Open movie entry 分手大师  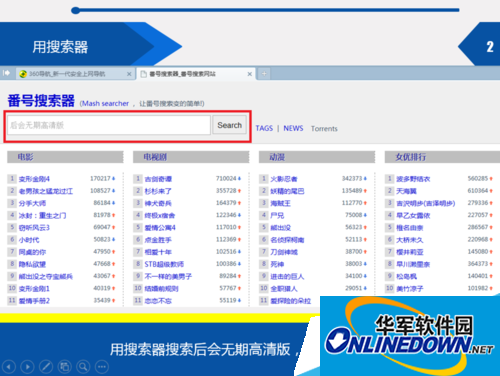[x=32, y=203]
